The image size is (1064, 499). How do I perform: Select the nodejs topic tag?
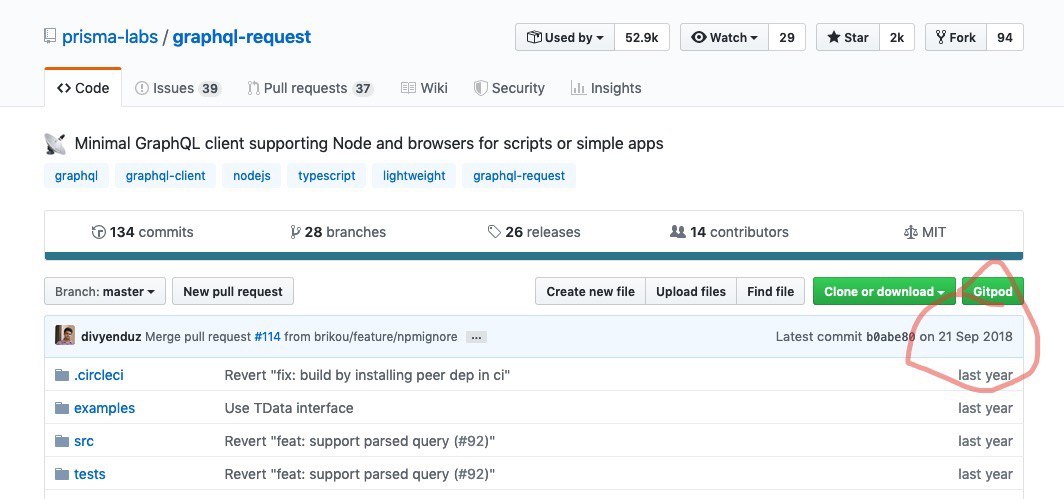click(x=252, y=175)
